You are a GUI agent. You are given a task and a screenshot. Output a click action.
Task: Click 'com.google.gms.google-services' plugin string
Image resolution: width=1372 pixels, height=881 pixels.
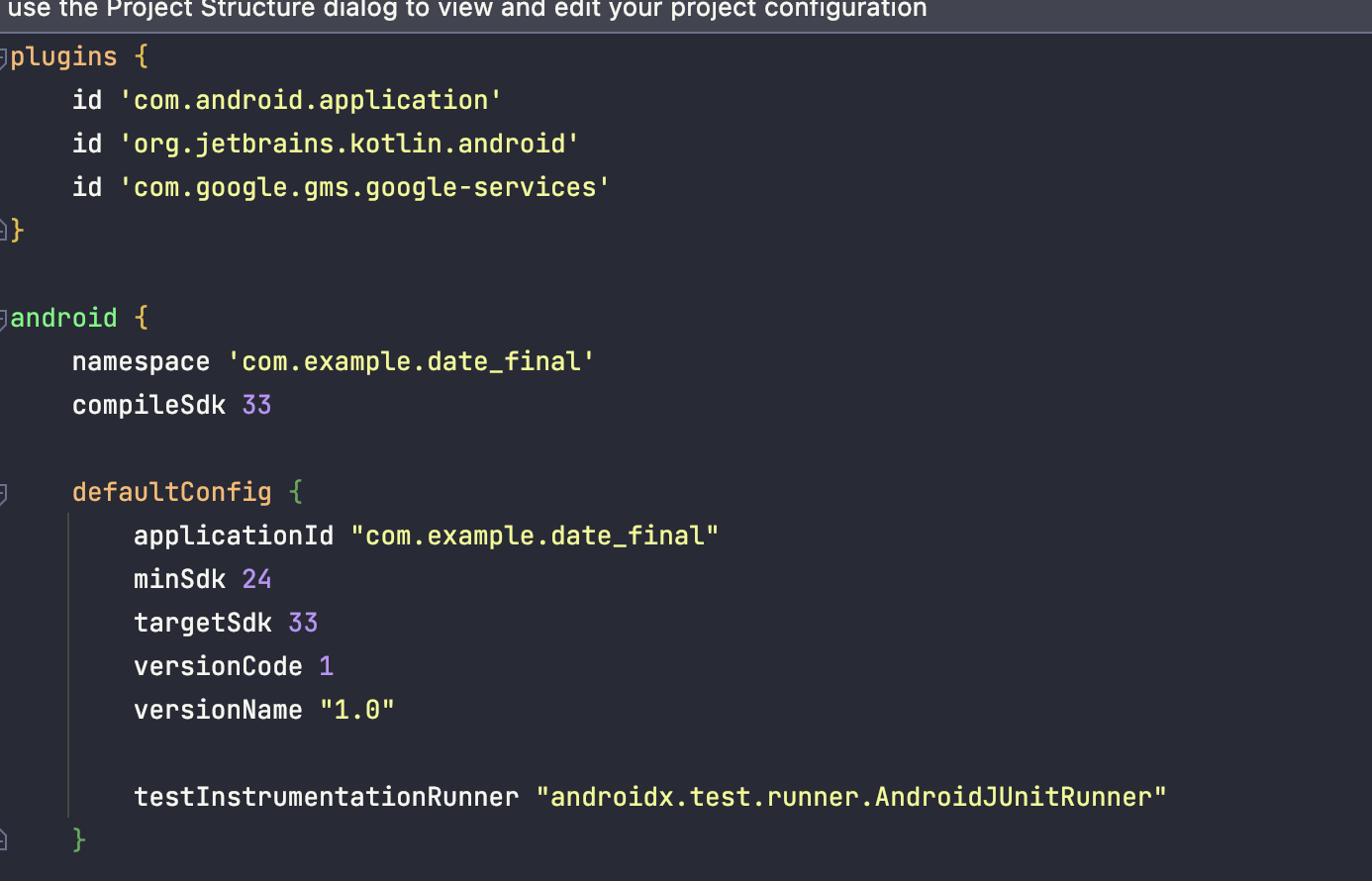[365, 187]
